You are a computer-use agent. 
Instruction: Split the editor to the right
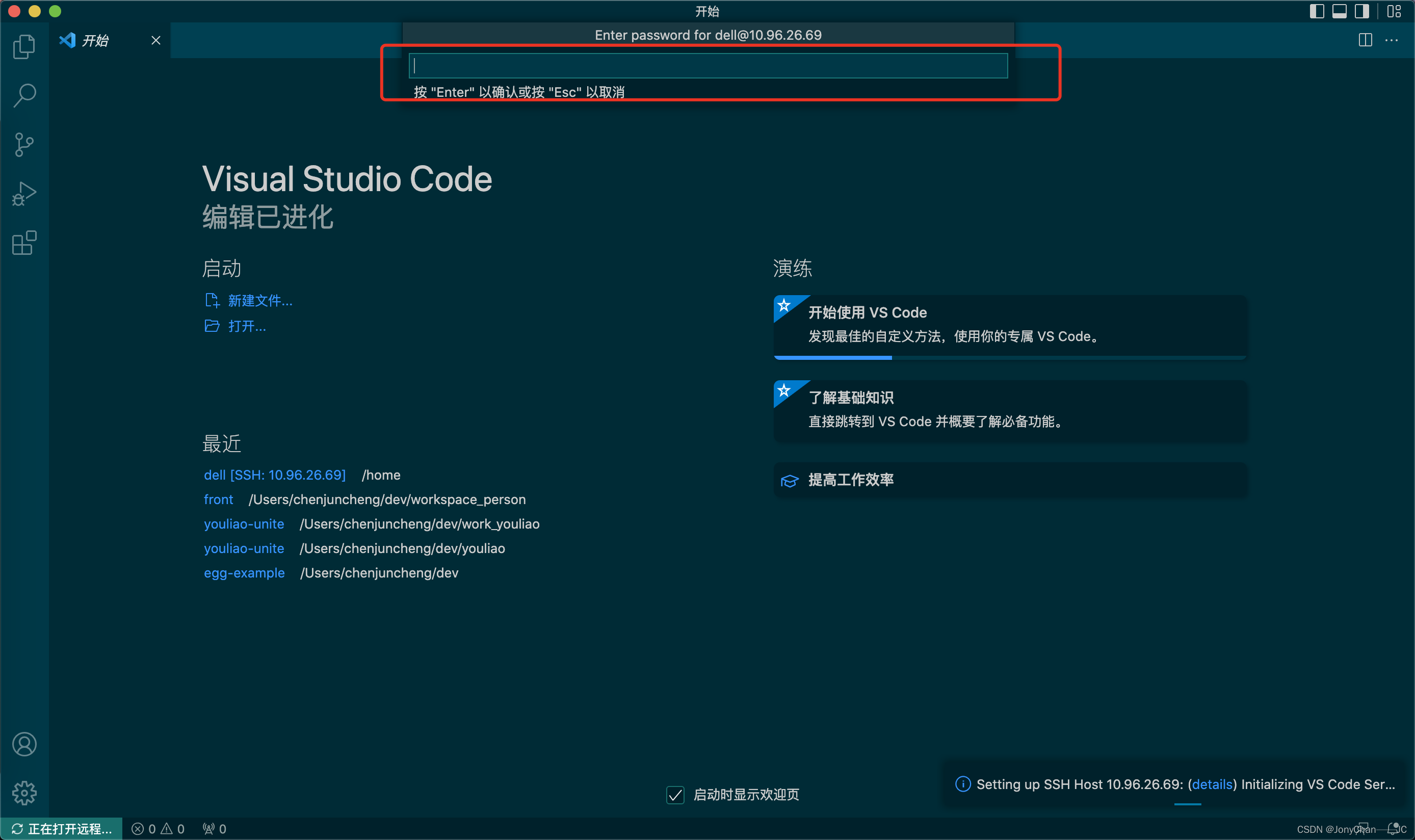click(x=1365, y=40)
